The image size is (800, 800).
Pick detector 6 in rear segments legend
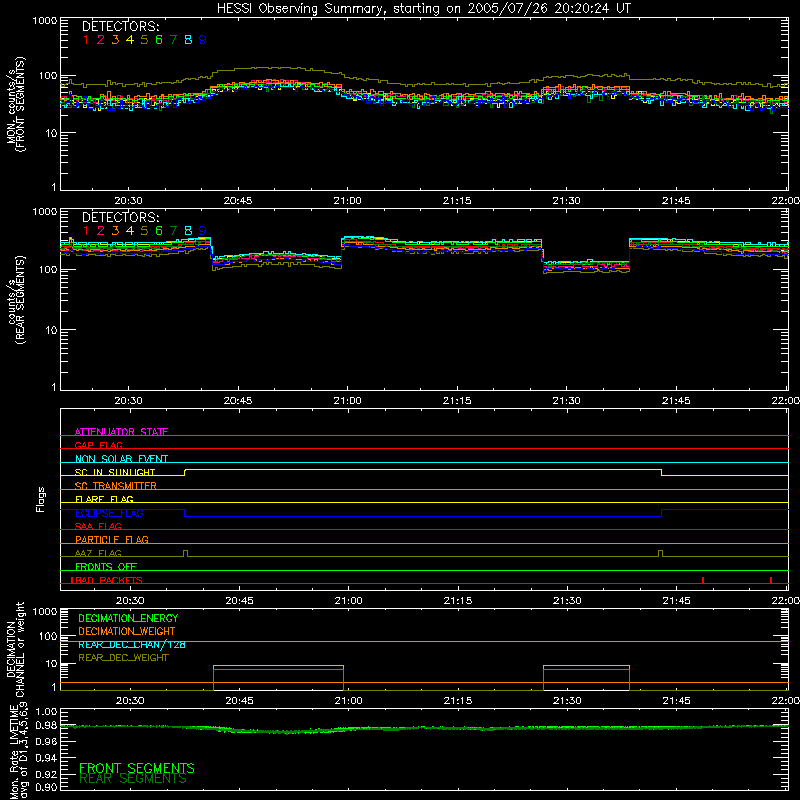[159, 231]
